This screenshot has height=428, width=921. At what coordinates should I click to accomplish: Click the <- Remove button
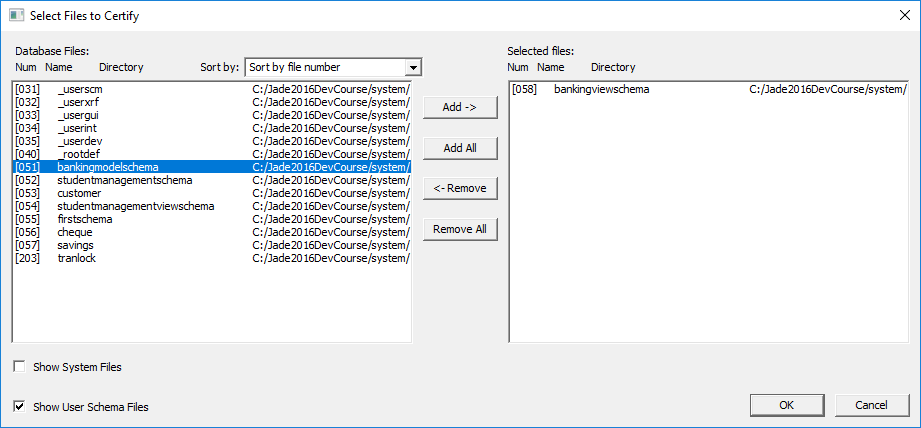[x=459, y=188]
